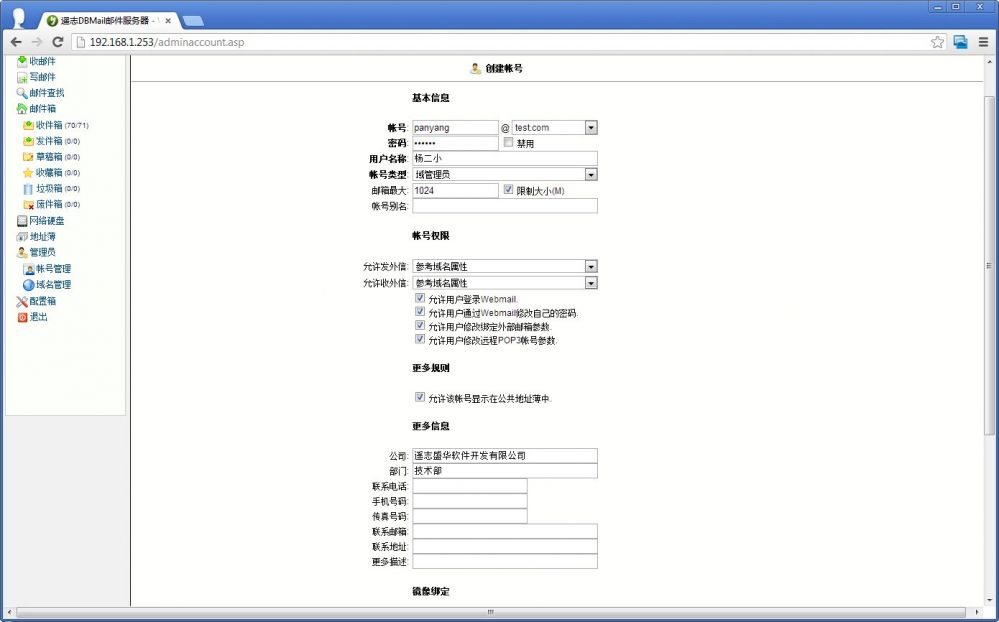
Task: Click the scroll down arrow of page
Action: click(x=989, y=600)
